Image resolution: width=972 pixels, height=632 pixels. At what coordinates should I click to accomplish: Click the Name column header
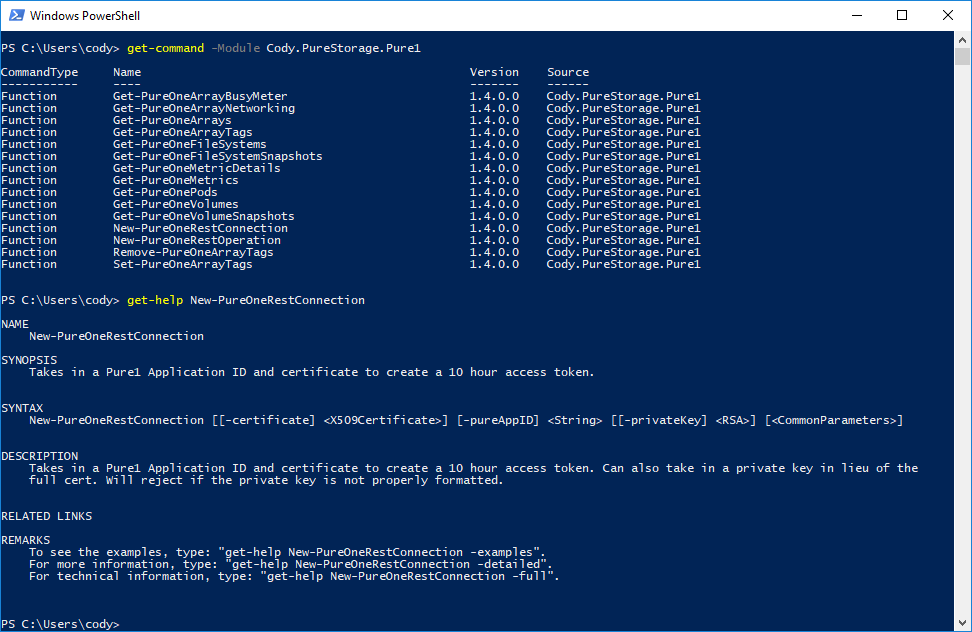[x=126, y=72]
